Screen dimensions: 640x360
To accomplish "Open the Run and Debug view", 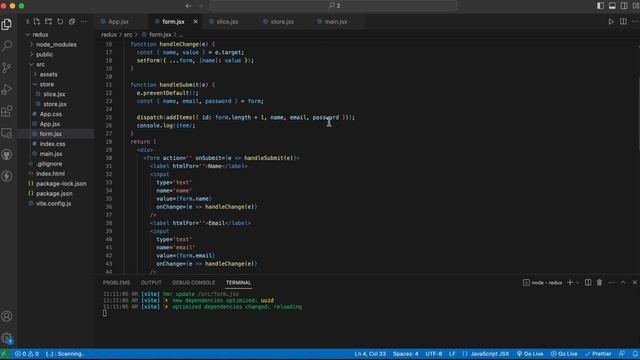I will pos(7,89).
